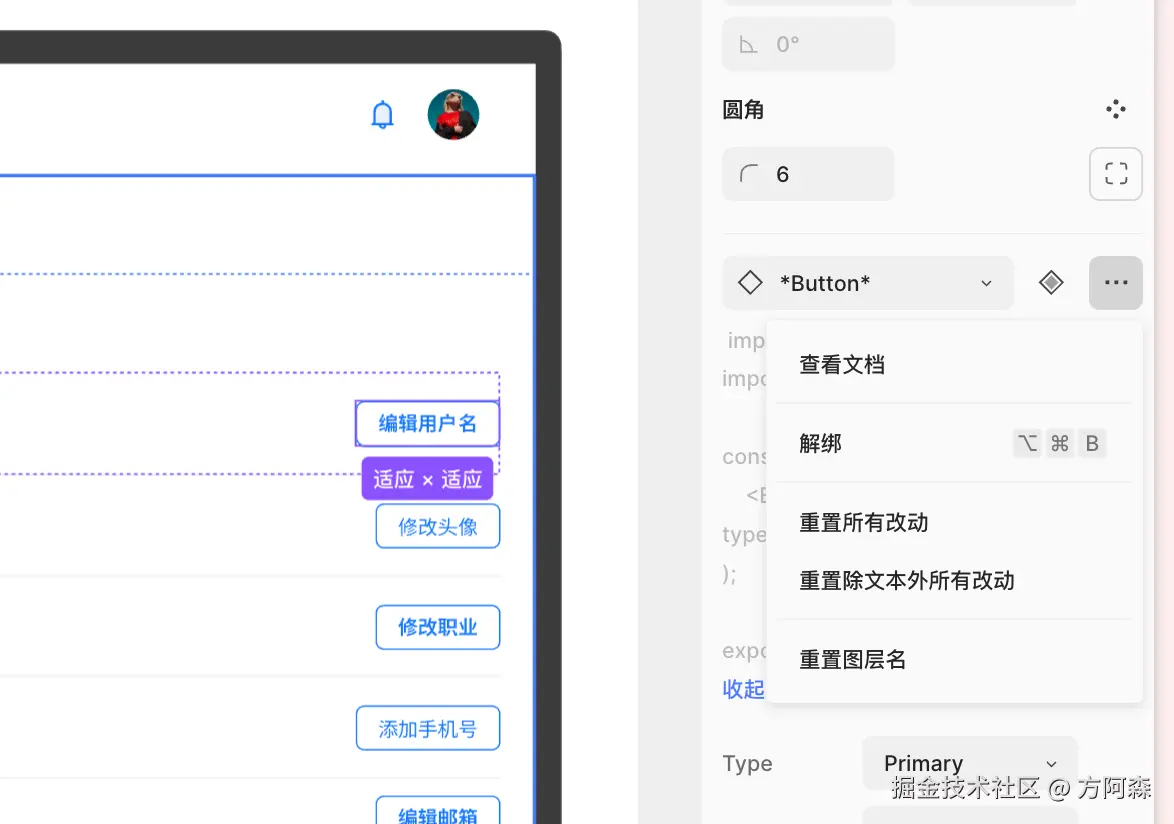The image size is (1174, 824).
Task: Click the four-dot icon next to 圆角
Action: tap(1116, 109)
